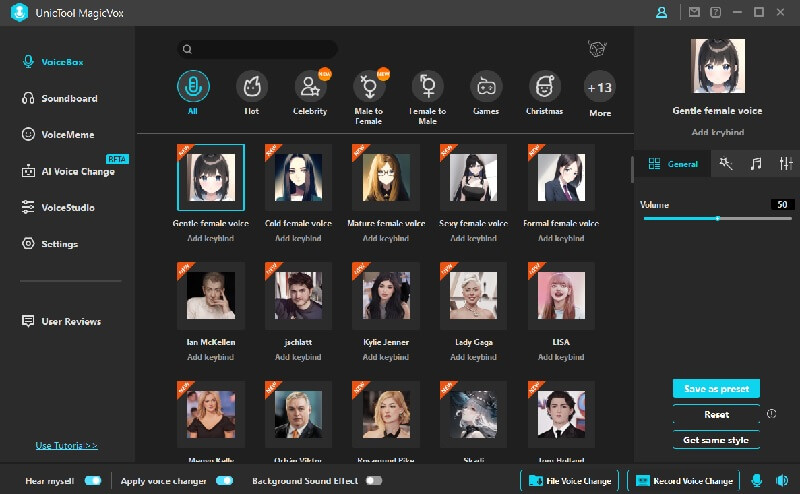This screenshot has height=494, width=800.
Task: Expand the +13 More categories
Action: coord(600,88)
